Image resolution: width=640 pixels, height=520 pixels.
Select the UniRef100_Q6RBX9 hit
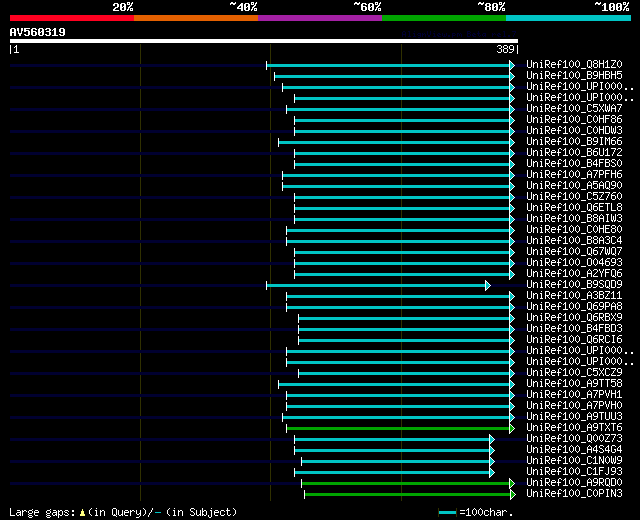tap(574, 318)
